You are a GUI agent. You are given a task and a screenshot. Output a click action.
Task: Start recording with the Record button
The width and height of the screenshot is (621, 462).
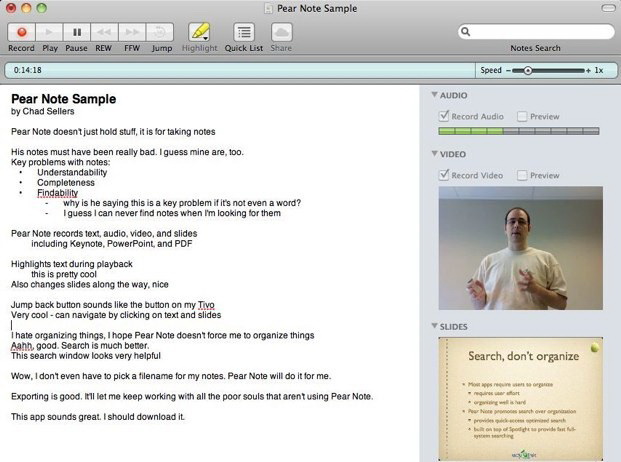tap(22, 32)
